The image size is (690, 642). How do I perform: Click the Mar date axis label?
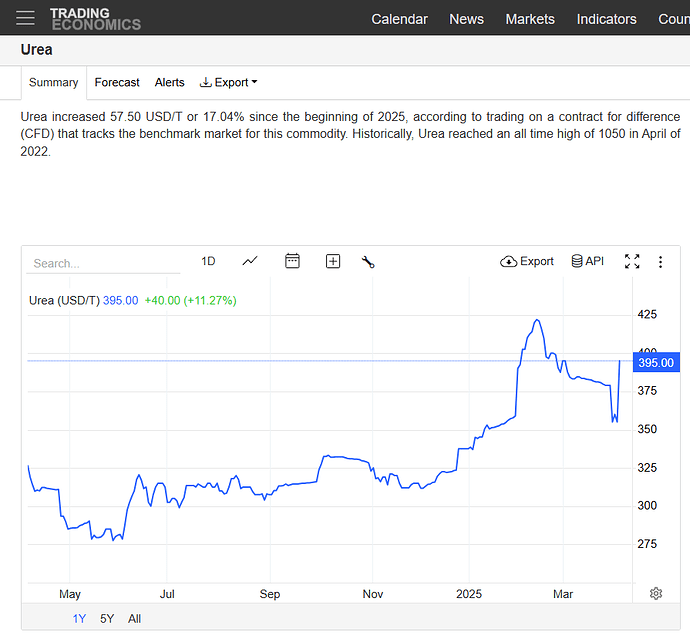[x=563, y=594]
